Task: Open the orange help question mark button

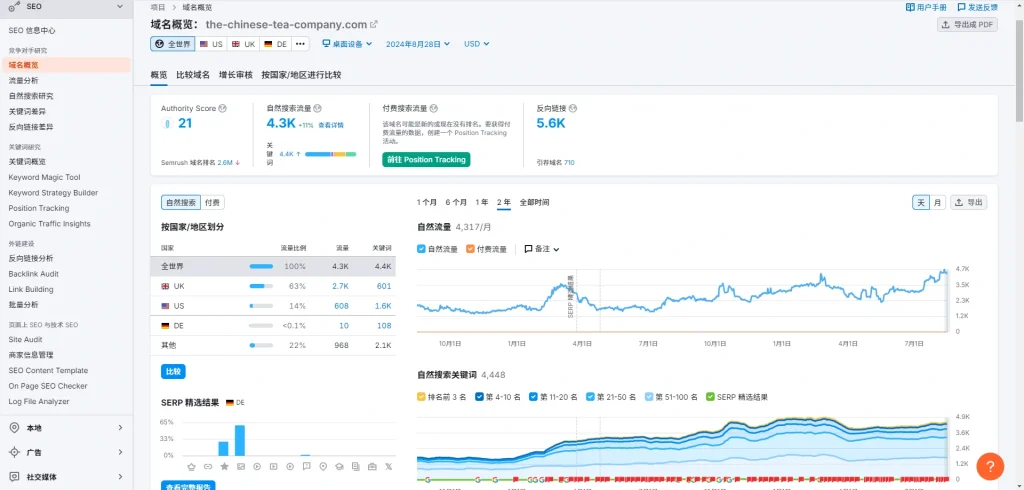Action: click(x=990, y=466)
